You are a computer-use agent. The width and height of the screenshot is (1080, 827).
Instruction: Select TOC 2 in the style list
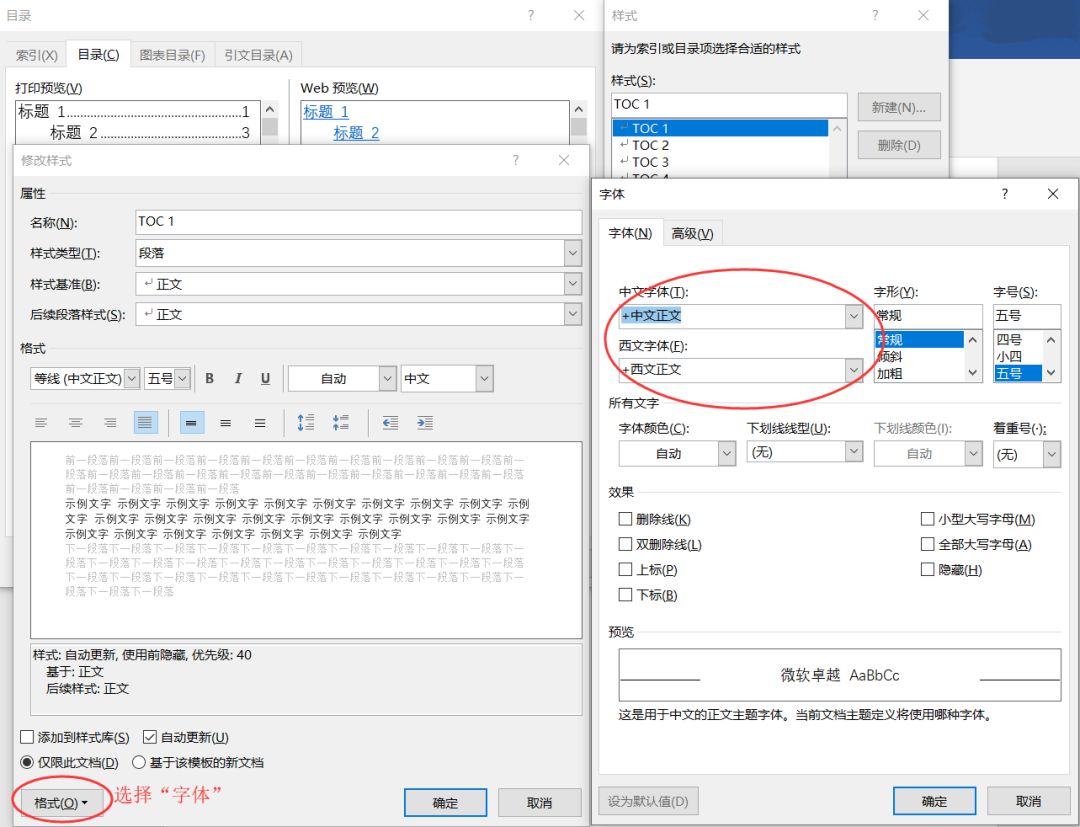[x=649, y=145]
